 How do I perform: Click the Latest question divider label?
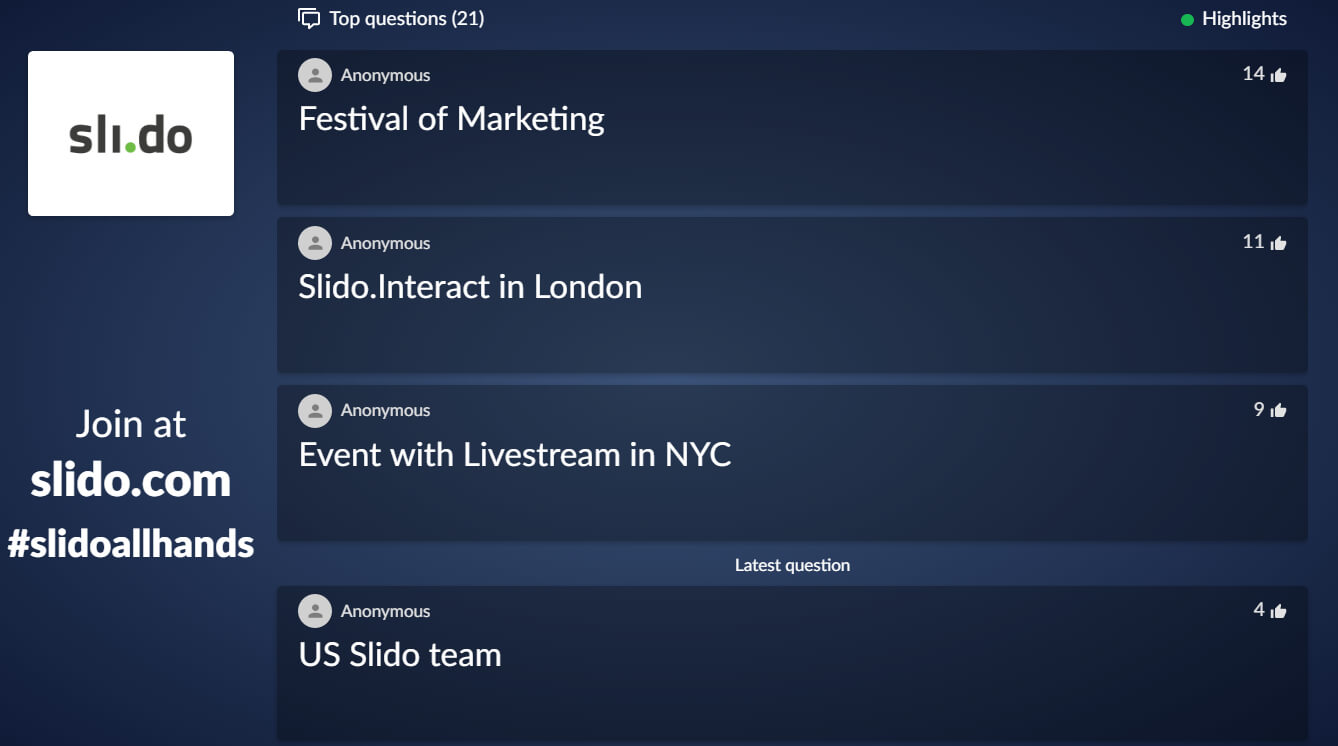792,565
